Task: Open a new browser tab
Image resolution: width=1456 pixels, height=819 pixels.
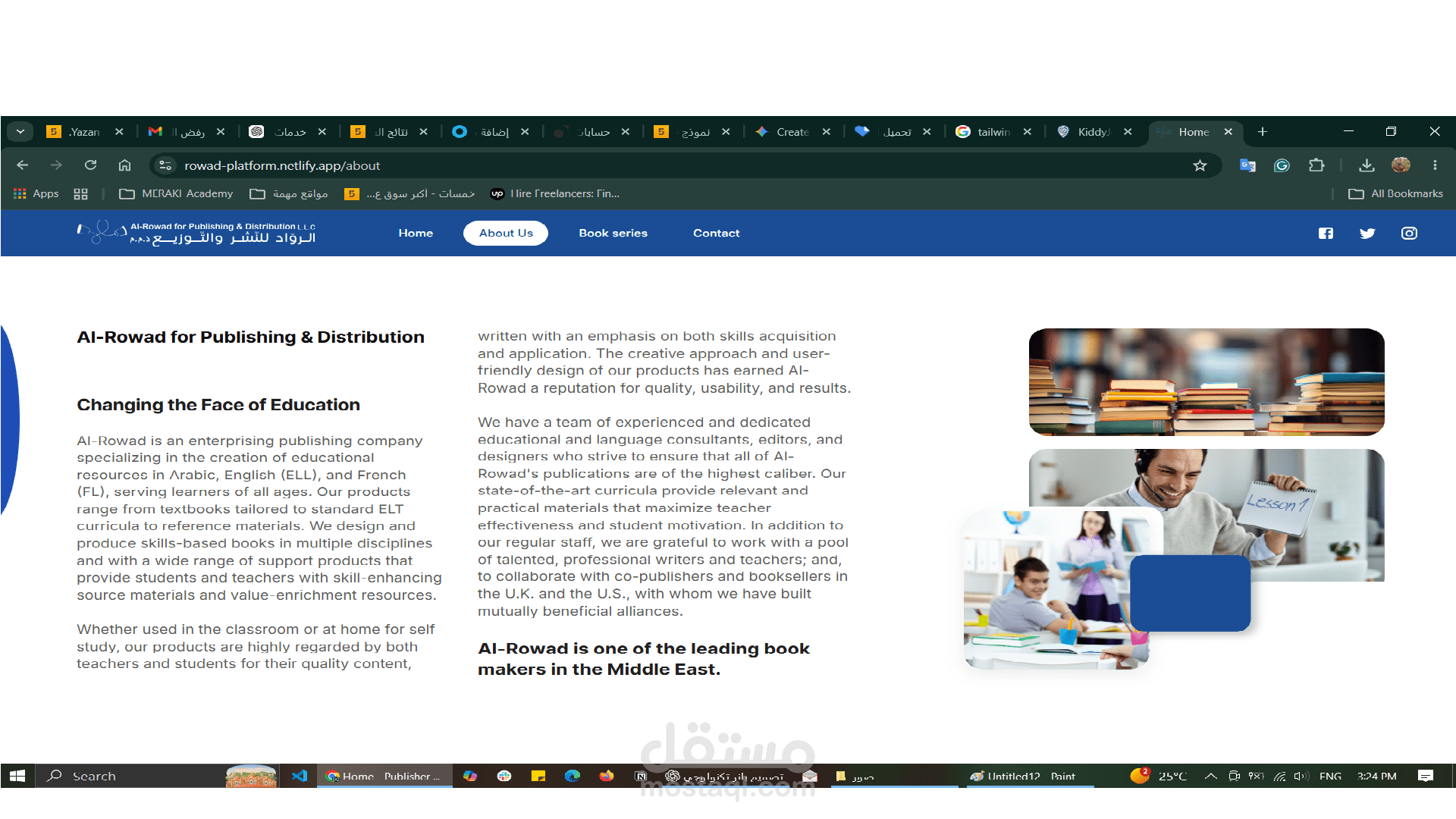Action: point(1262,132)
